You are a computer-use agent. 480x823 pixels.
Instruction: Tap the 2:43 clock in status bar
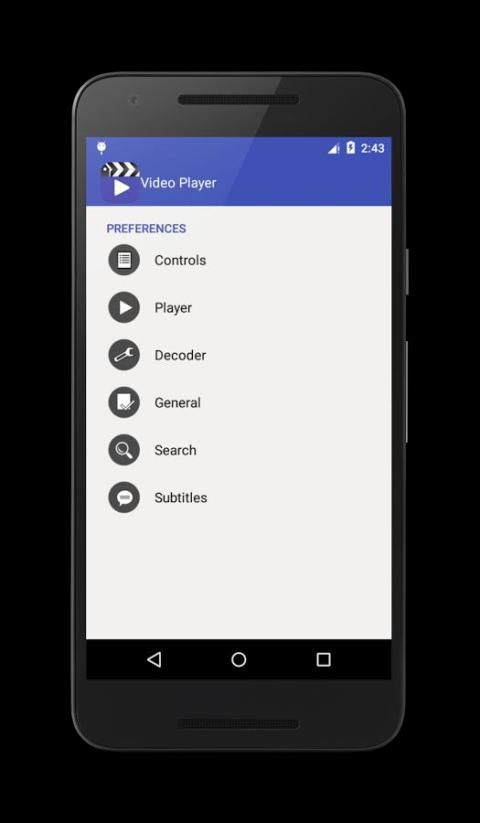click(x=372, y=149)
